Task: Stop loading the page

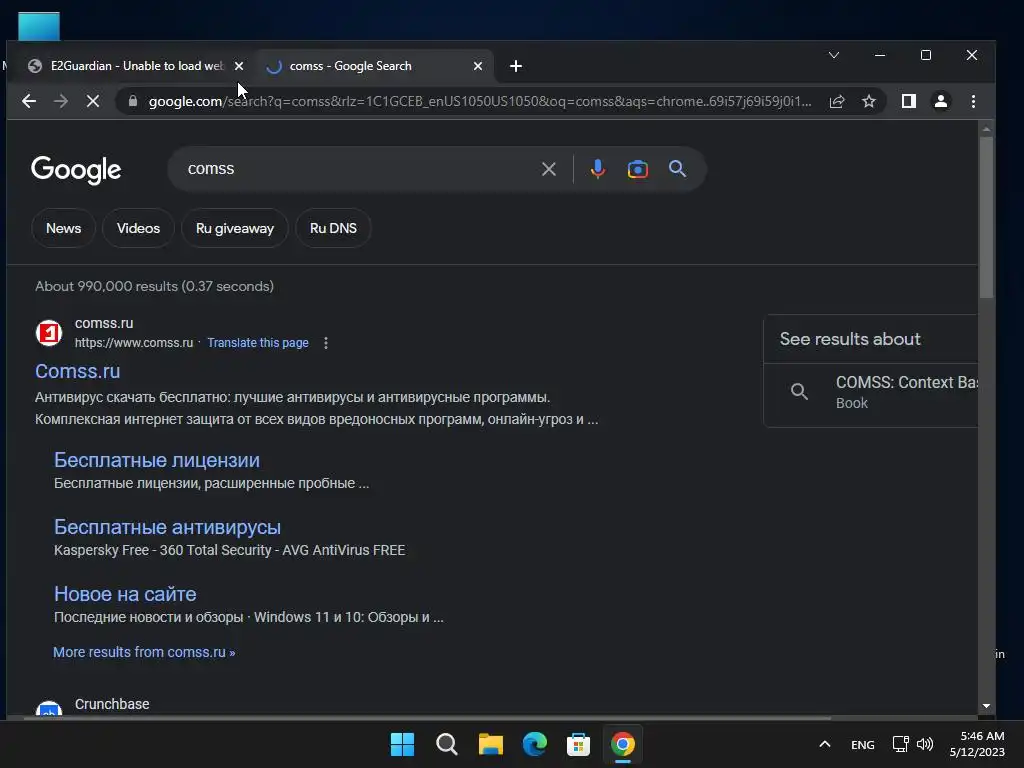Action: click(x=93, y=101)
